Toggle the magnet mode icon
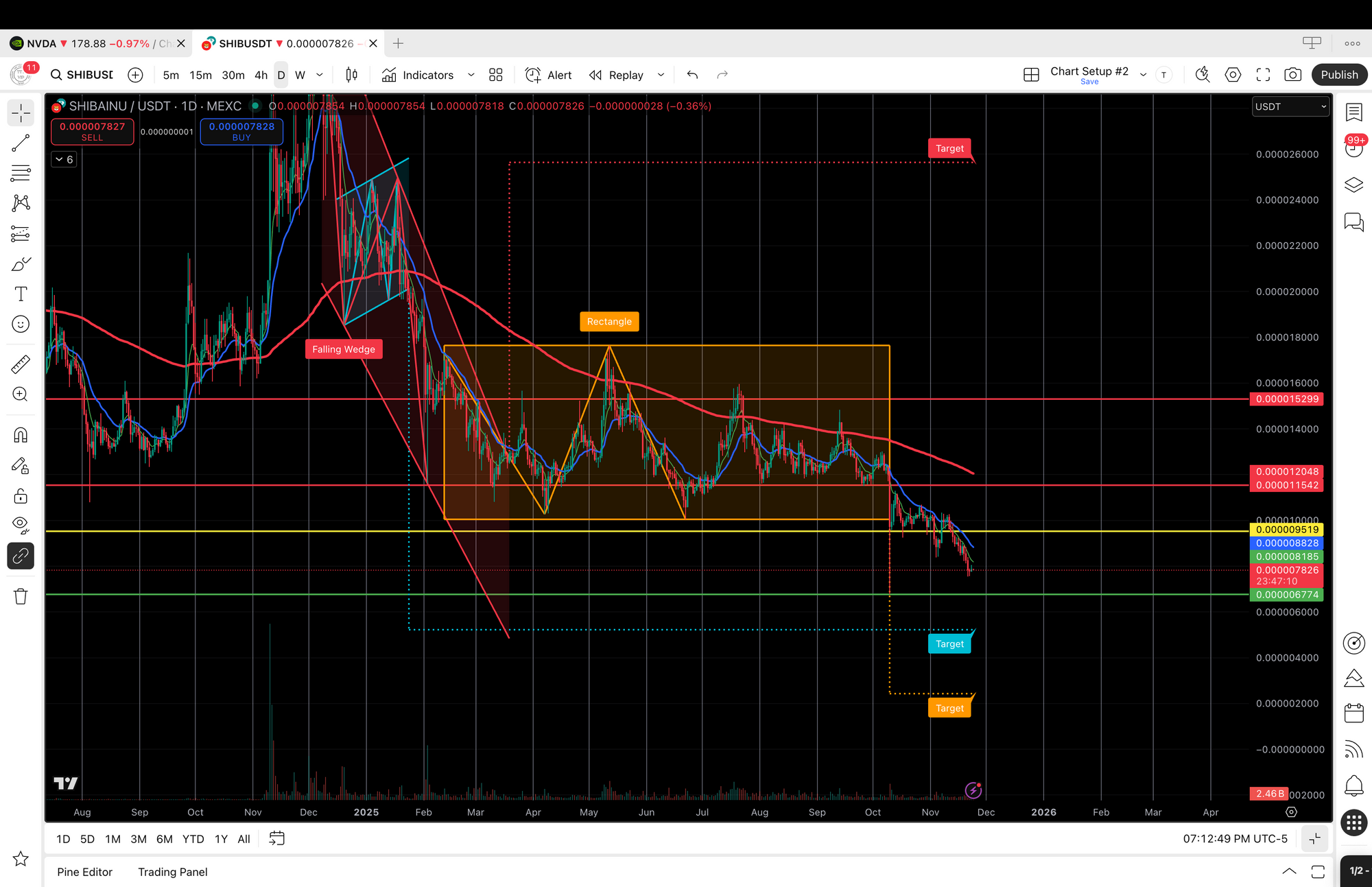Image resolution: width=1372 pixels, height=887 pixels. click(21, 435)
